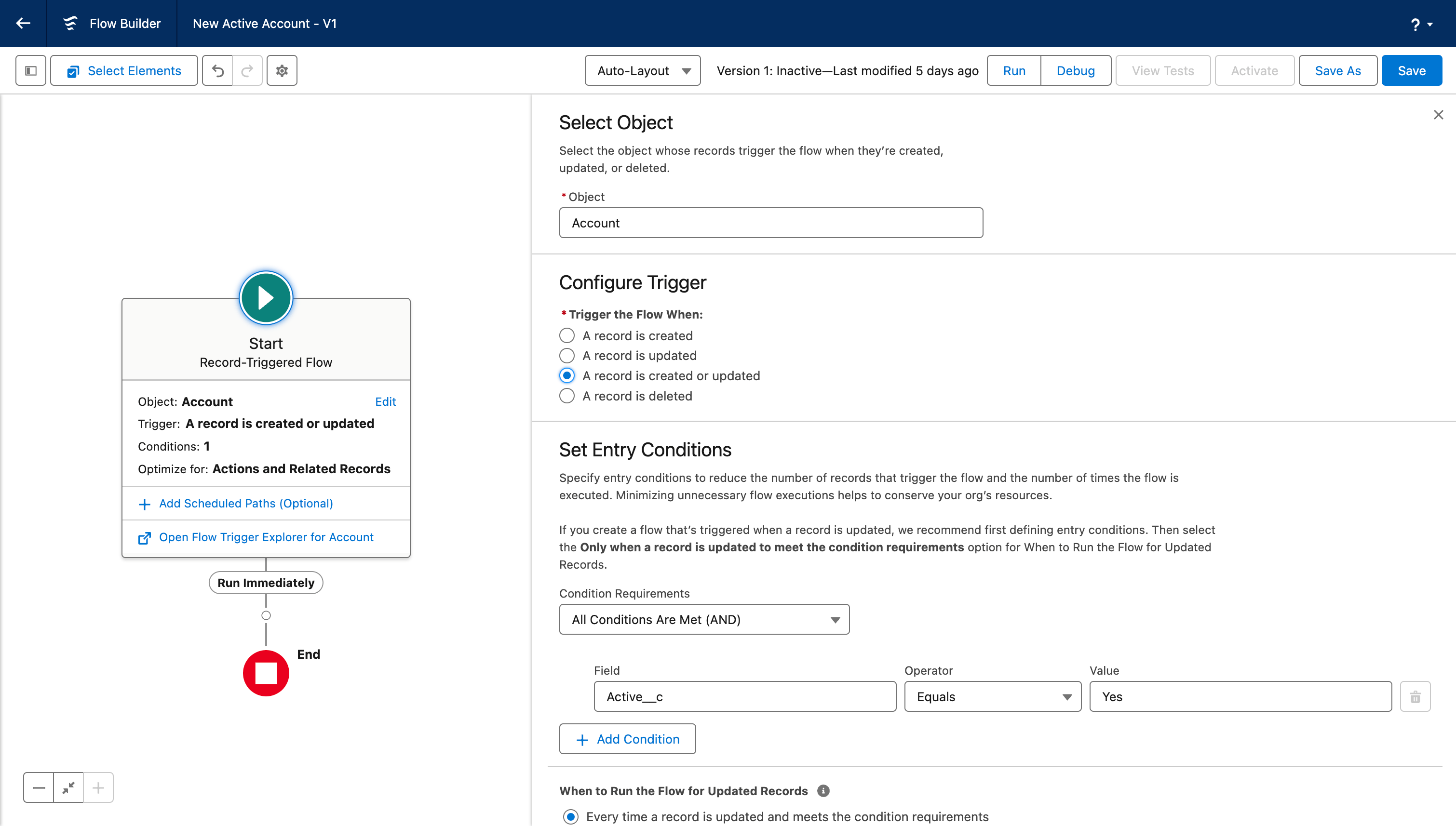
Task: Open the Auto-Layout dropdown
Action: 642,70
